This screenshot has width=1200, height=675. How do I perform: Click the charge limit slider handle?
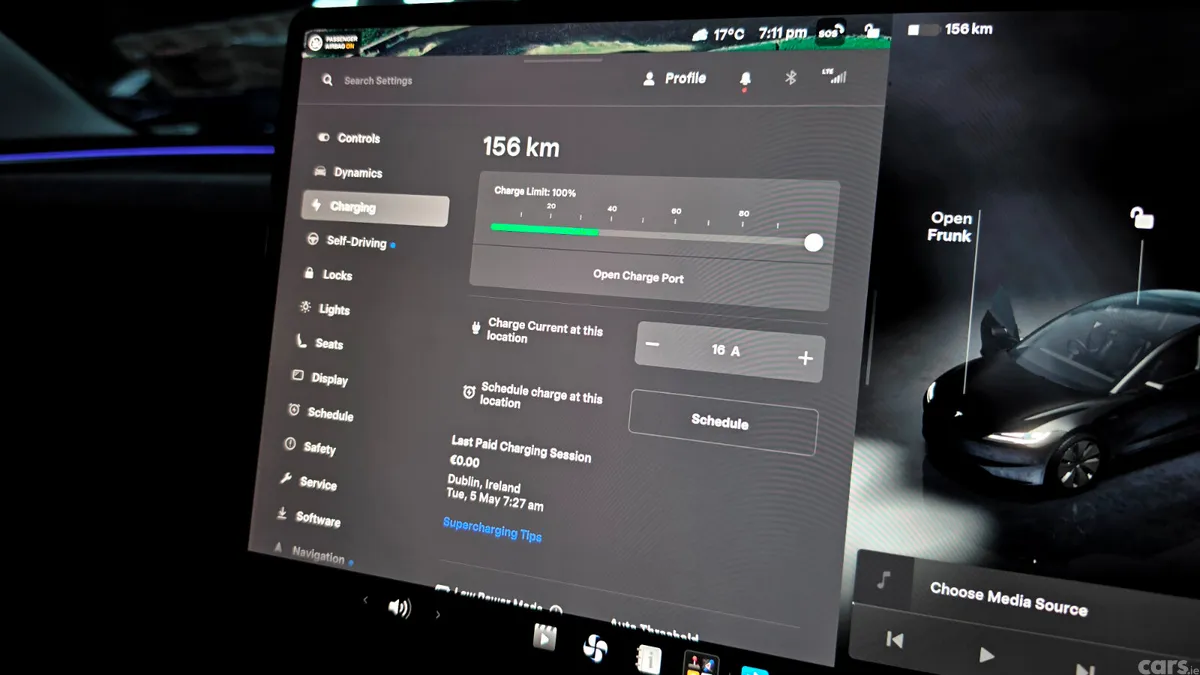point(814,242)
